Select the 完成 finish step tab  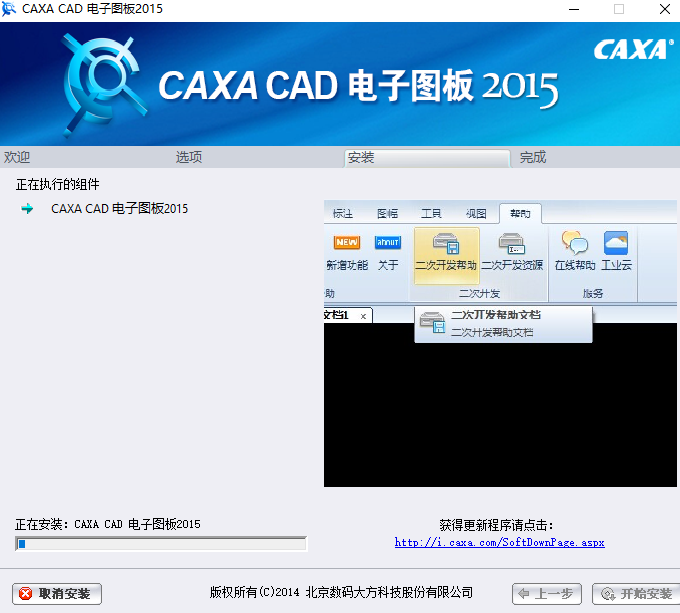533,157
